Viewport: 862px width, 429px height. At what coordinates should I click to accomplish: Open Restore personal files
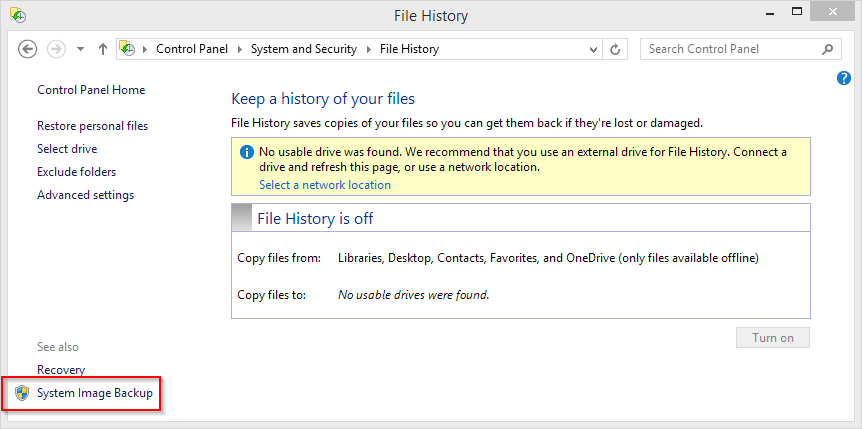click(92, 126)
